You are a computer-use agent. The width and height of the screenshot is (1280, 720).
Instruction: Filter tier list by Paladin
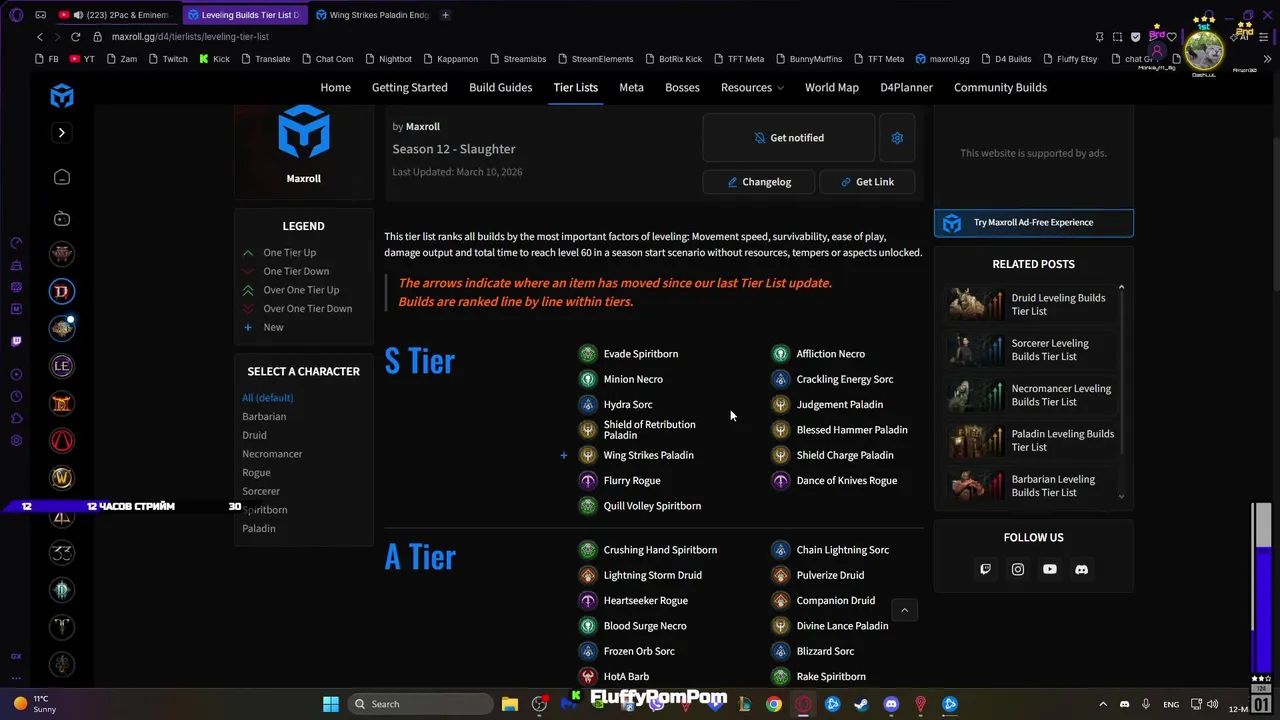[259, 528]
